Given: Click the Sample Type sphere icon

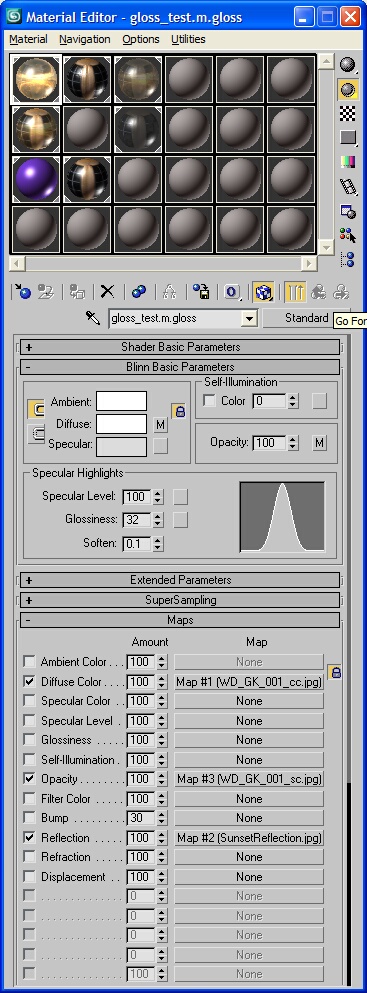Looking at the screenshot, I should [x=347, y=65].
